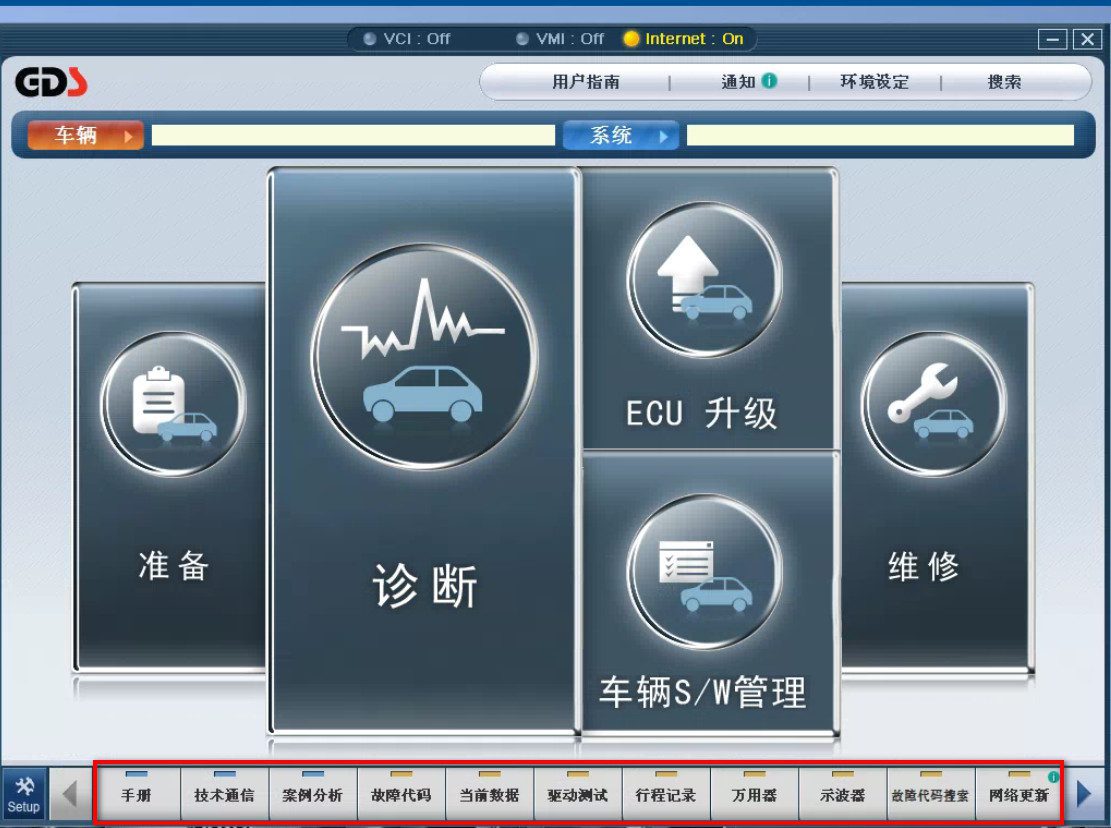The height and width of the screenshot is (828, 1111).
Task: Open the 用户指南 menu item
Action: [586, 82]
